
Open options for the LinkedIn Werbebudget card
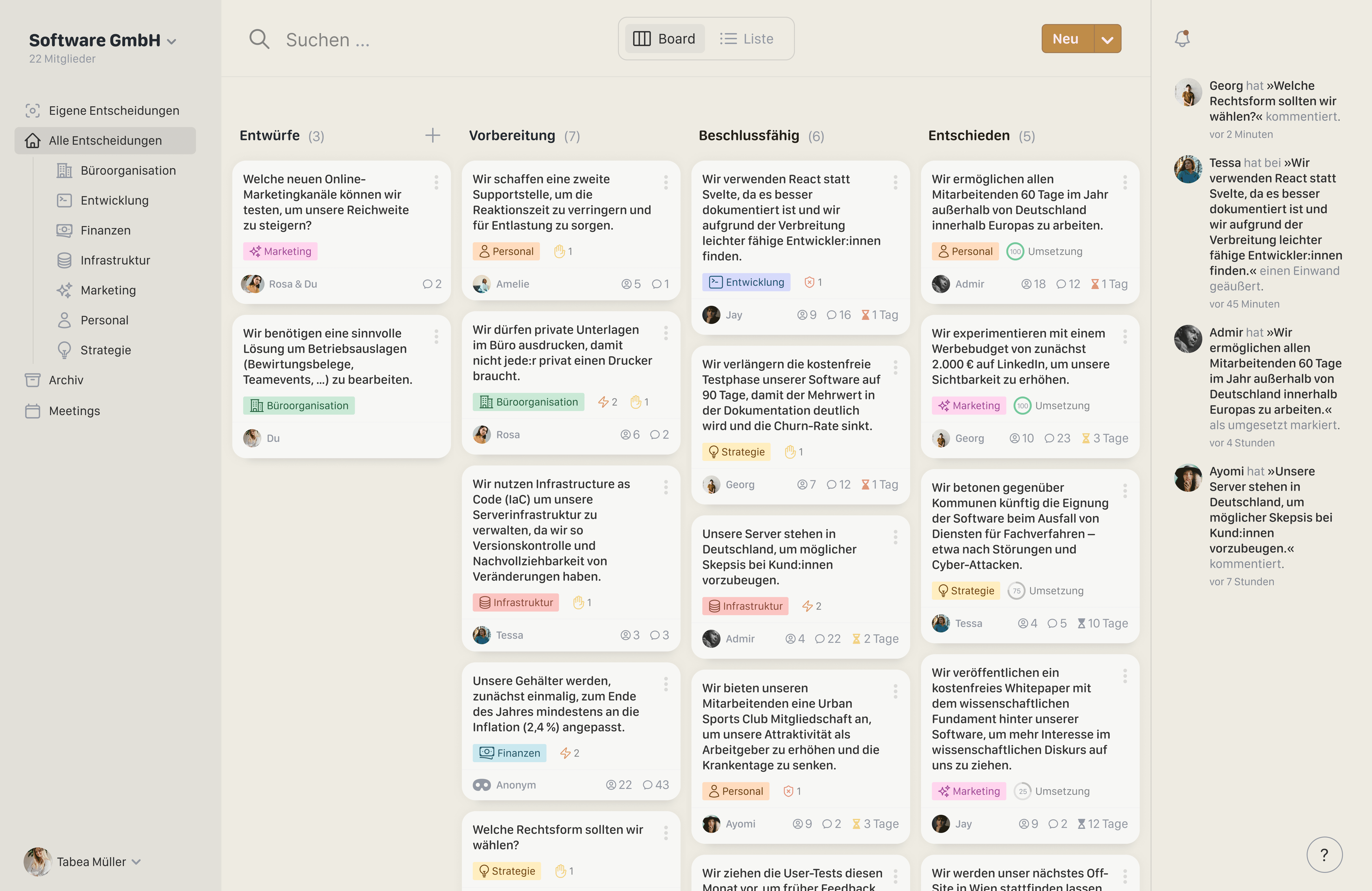[x=1125, y=337]
